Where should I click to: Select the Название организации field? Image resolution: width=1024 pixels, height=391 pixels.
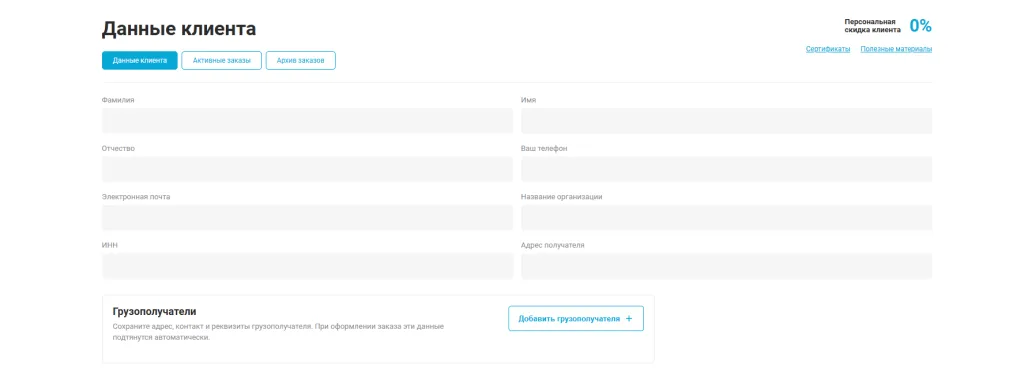(x=727, y=217)
